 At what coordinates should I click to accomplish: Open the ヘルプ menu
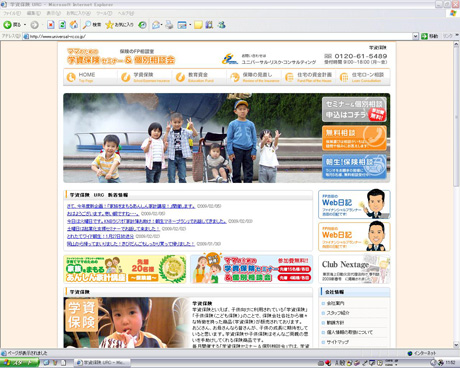coord(126,13)
